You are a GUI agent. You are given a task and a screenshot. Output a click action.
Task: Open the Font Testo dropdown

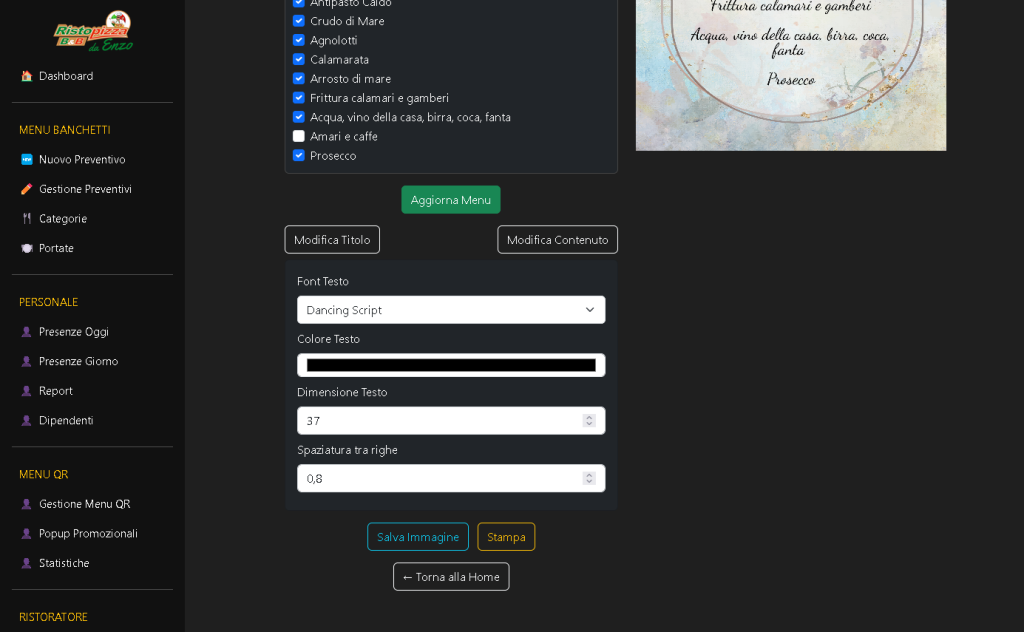pyautogui.click(x=451, y=310)
